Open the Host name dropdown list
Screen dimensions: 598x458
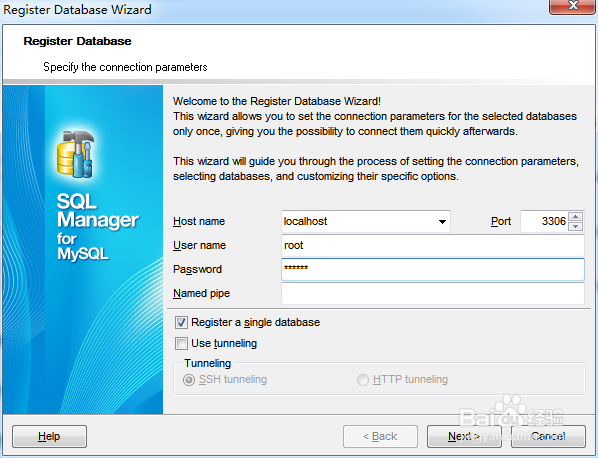click(442, 222)
